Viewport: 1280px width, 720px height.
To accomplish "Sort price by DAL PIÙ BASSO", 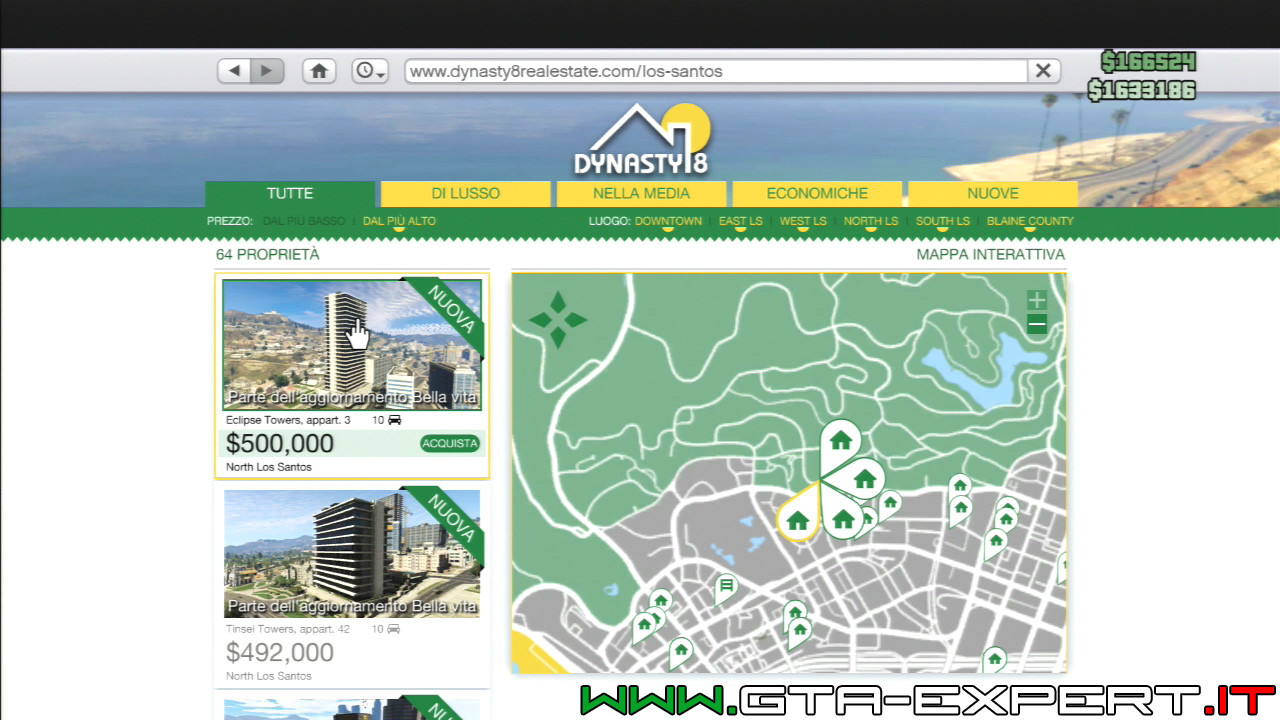I will pyautogui.click(x=304, y=221).
